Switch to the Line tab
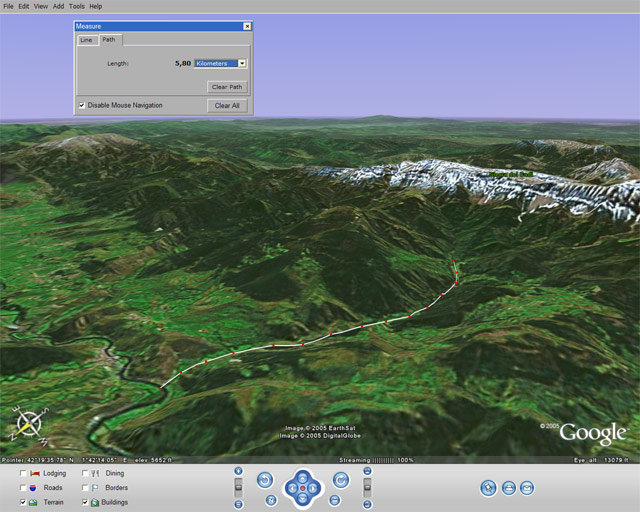This screenshot has height=512, width=640. point(86,40)
